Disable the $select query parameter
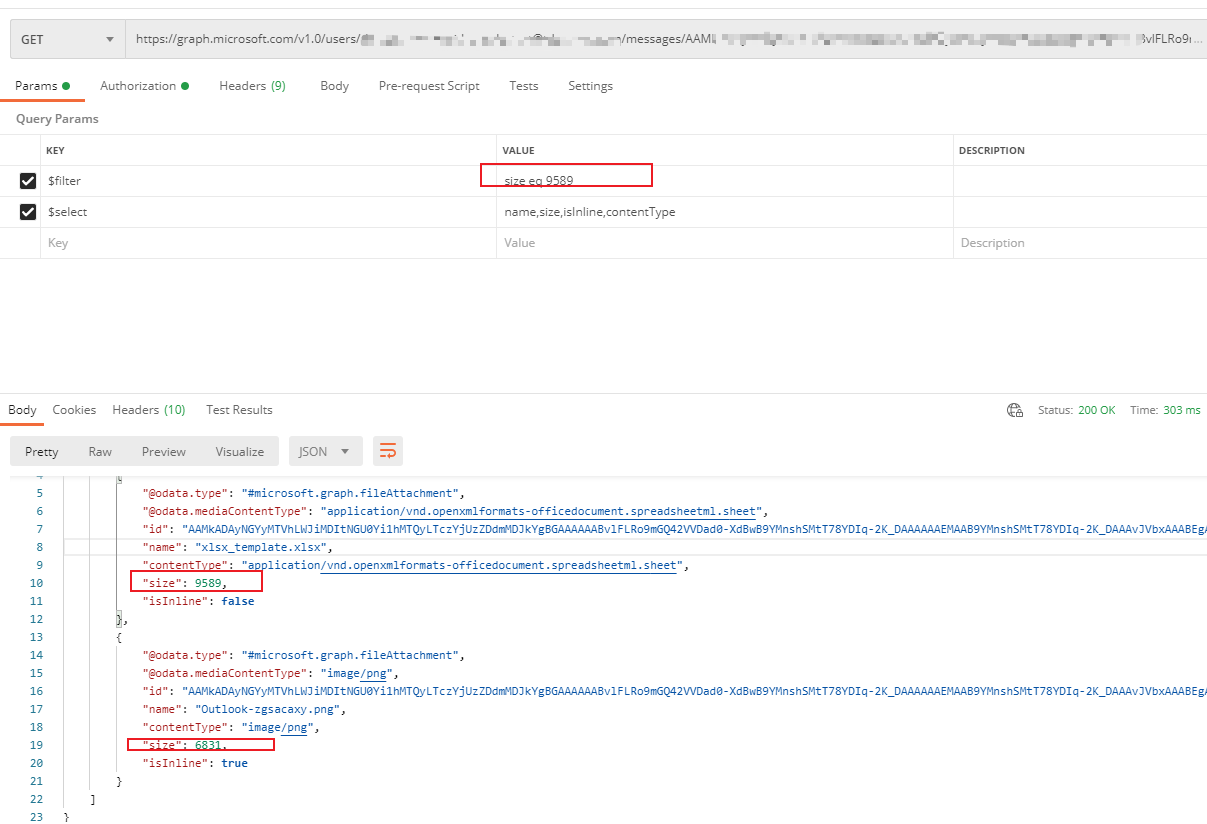This screenshot has height=824, width=1207. pyautogui.click(x=27, y=212)
